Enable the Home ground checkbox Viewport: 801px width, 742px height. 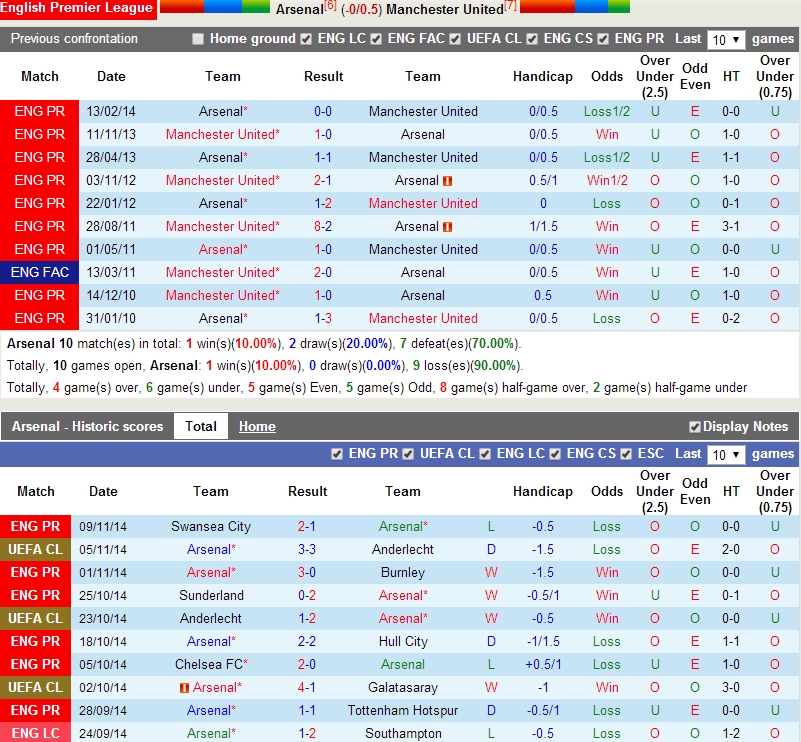[x=198, y=39]
